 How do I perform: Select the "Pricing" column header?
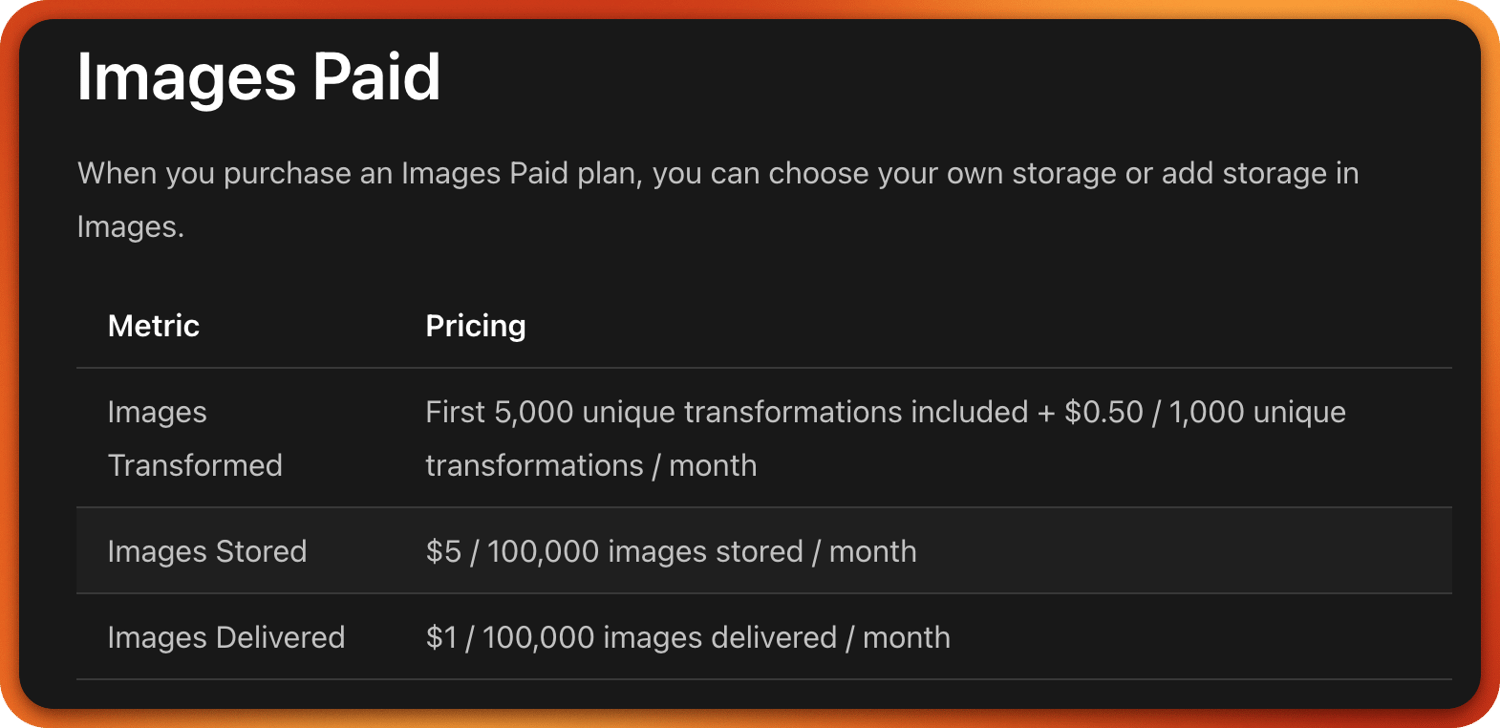point(475,326)
